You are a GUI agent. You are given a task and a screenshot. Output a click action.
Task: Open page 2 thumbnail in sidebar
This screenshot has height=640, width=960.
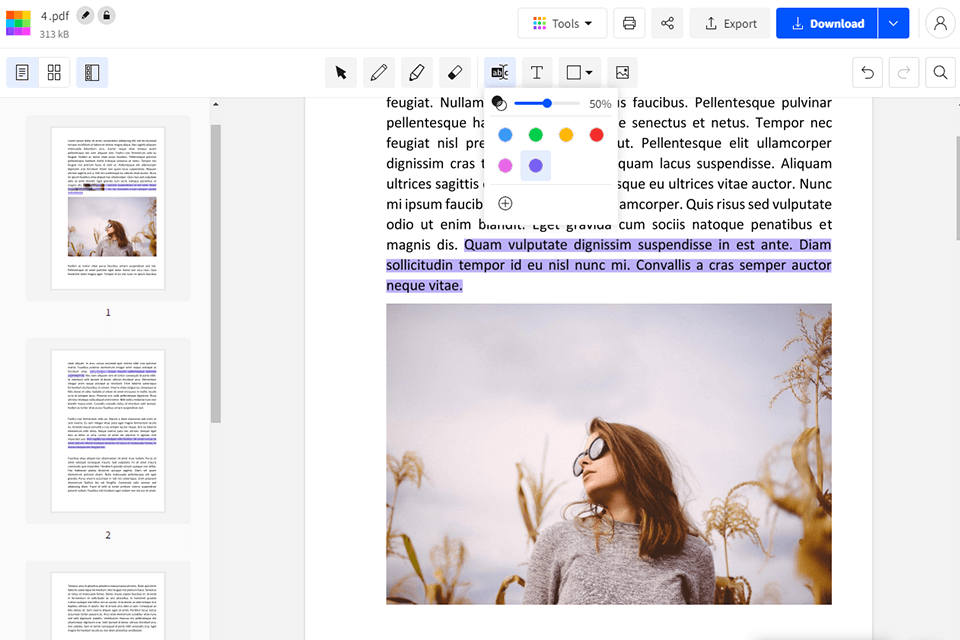(x=108, y=430)
